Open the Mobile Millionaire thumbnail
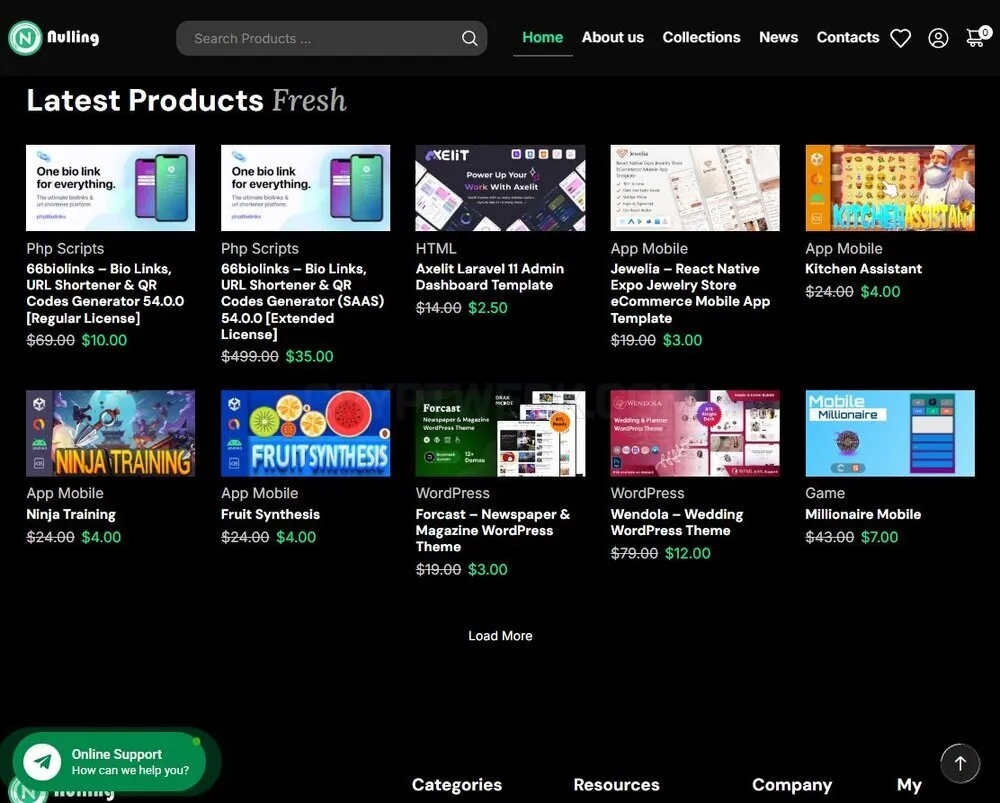 point(890,433)
